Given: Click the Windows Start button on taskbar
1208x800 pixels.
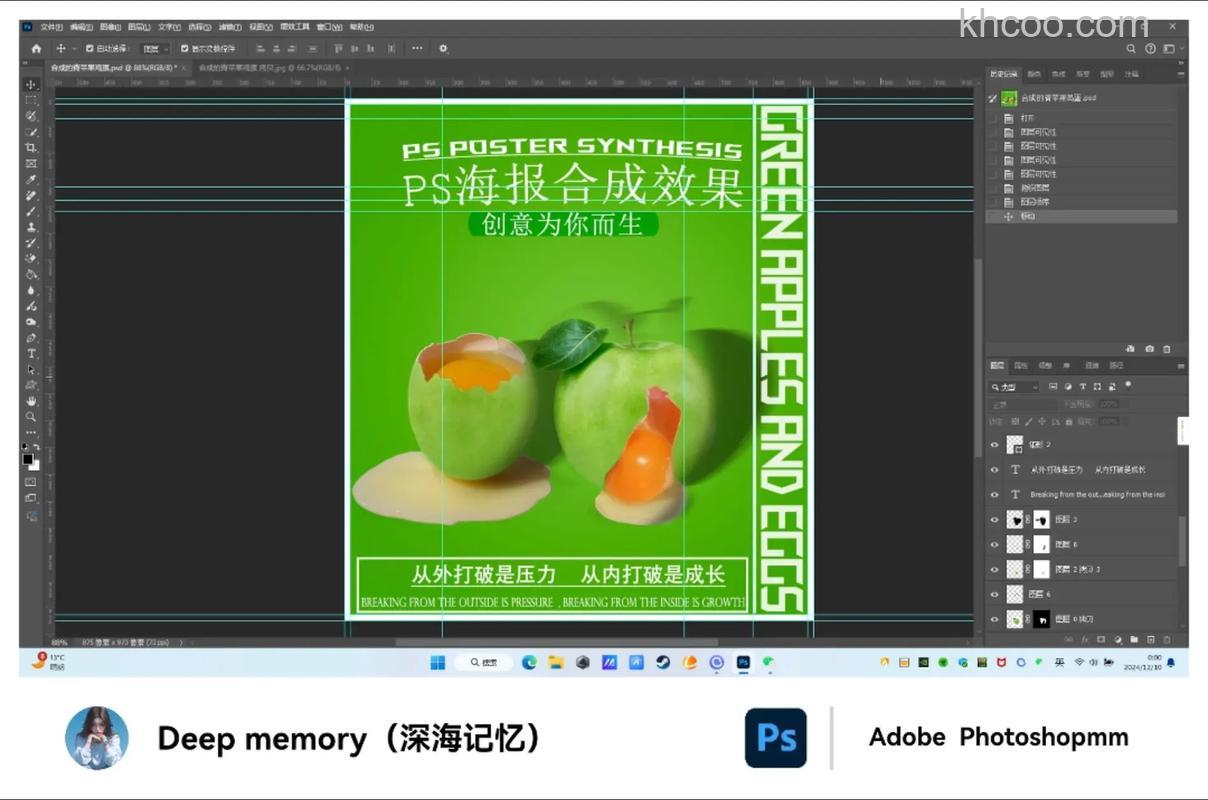Looking at the screenshot, I should coord(437,662).
